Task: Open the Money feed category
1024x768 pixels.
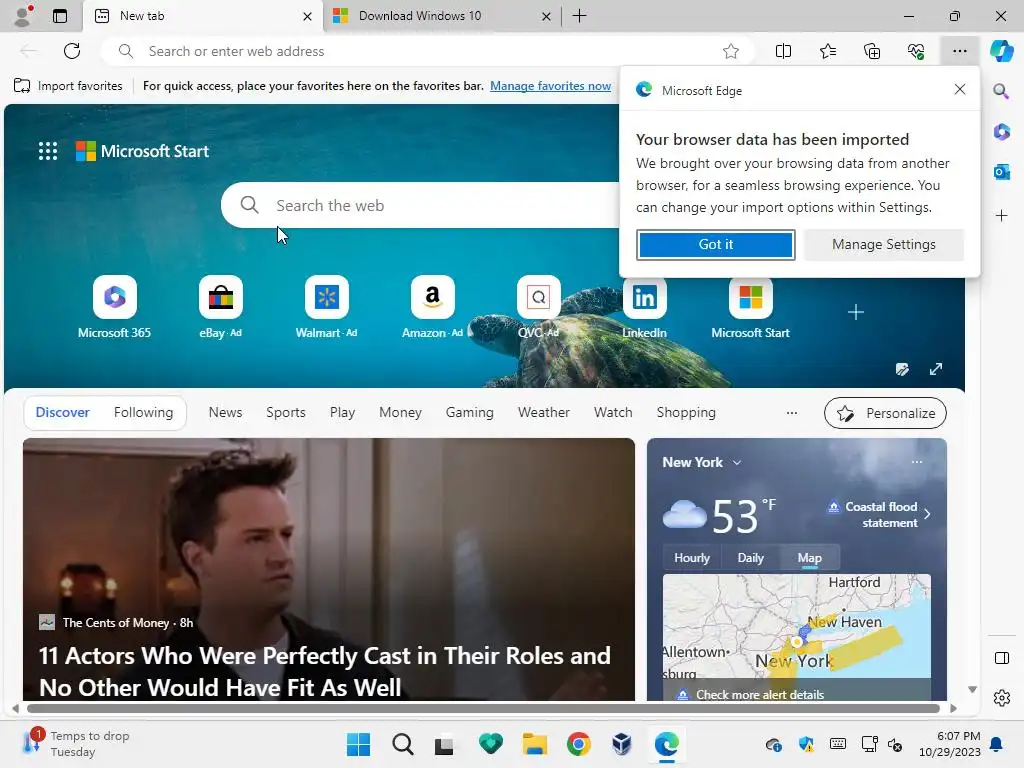Action: coord(400,412)
